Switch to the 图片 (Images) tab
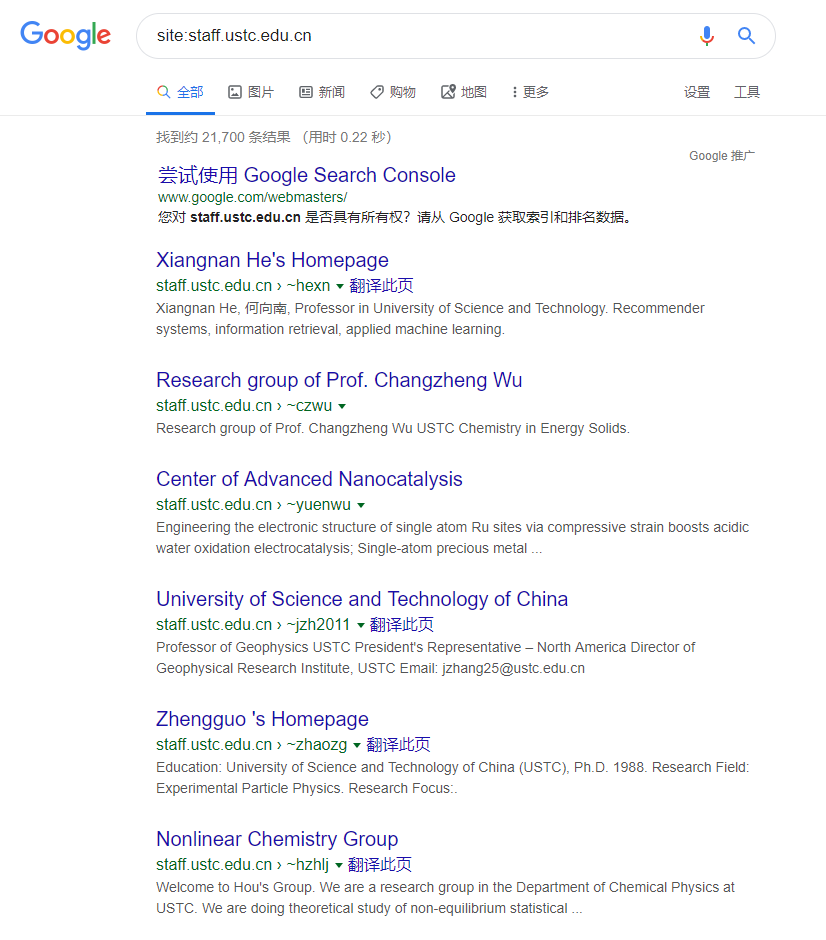826x940 pixels. point(251,92)
